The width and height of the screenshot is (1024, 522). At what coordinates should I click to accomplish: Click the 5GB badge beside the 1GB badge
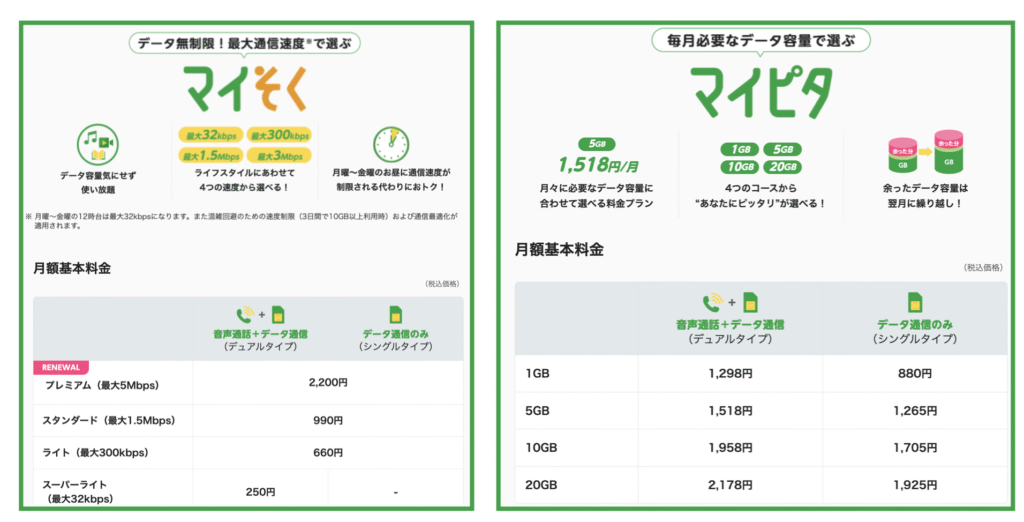click(782, 150)
